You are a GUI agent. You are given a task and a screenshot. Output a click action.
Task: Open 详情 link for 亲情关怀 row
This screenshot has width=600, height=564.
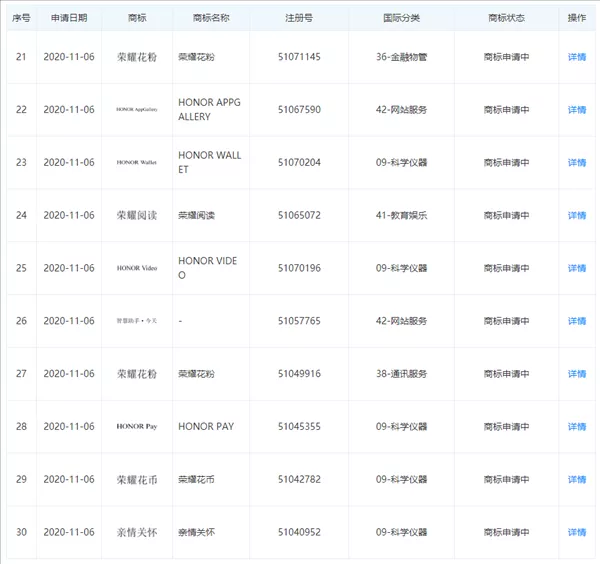577,532
